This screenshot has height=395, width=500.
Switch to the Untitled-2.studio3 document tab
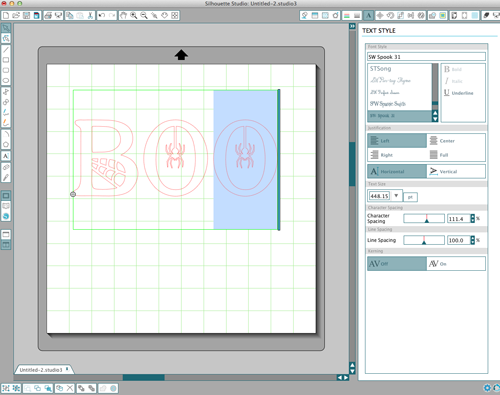click(44, 370)
